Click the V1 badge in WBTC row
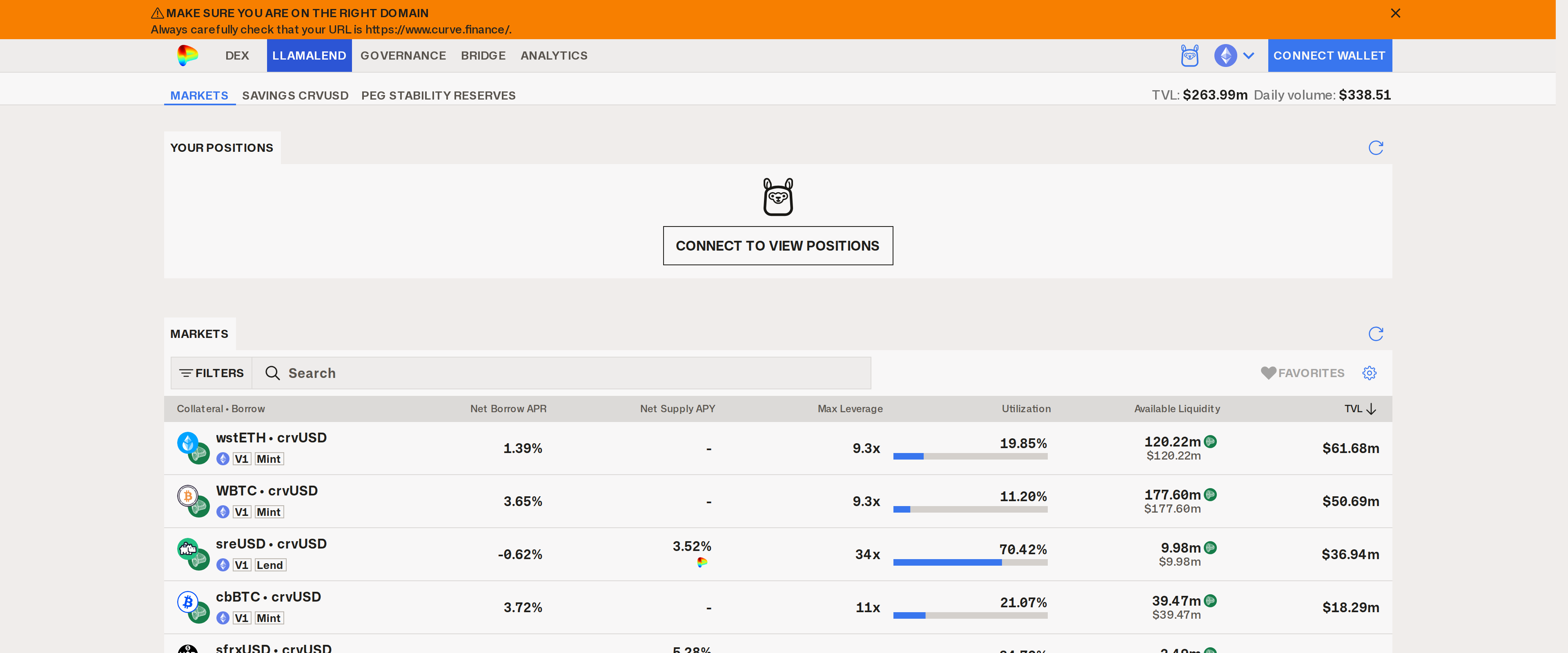 click(242, 512)
